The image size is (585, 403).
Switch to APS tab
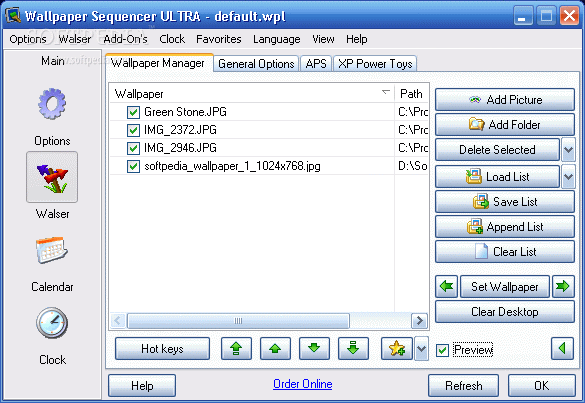point(316,64)
